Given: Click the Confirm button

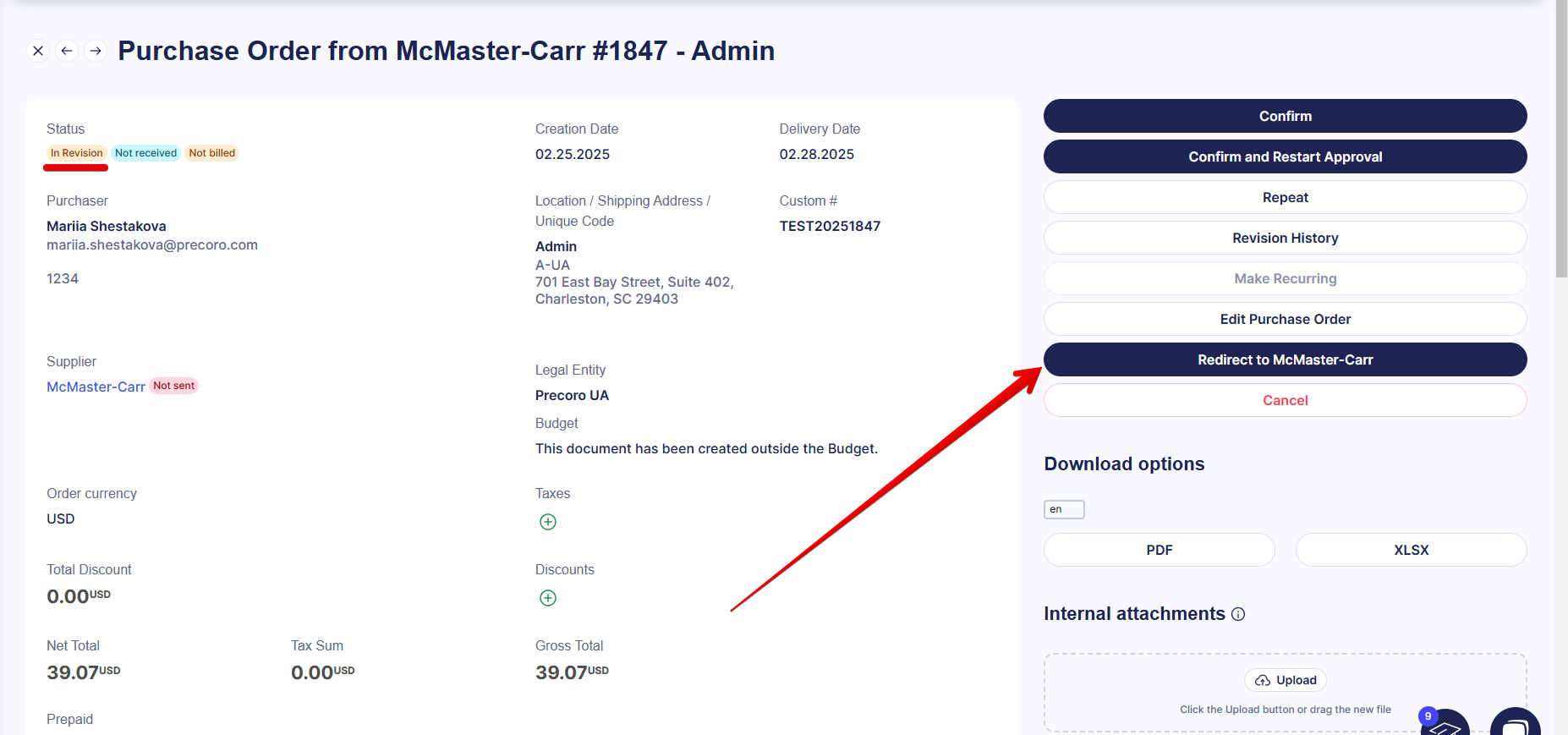Looking at the screenshot, I should tap(1285, 116).
